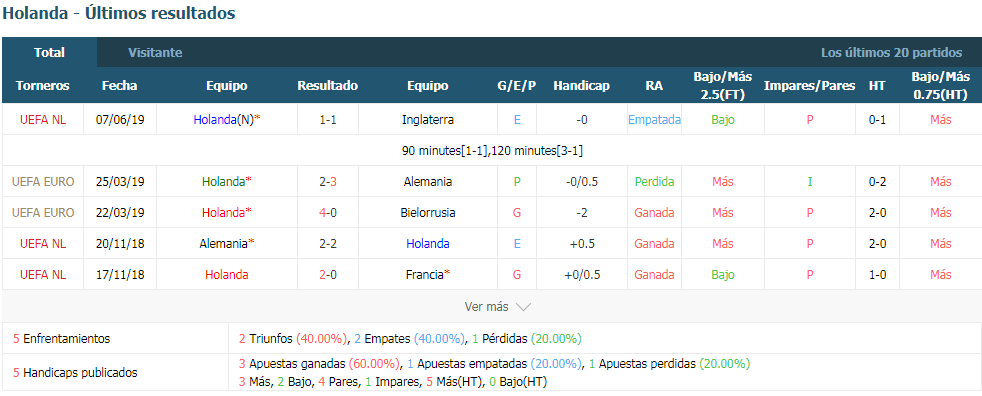Viewport: 982px width, 396px height.
Task: Open Bielorrusia team page
Action: pyautogui.click(x=428, y=212)
